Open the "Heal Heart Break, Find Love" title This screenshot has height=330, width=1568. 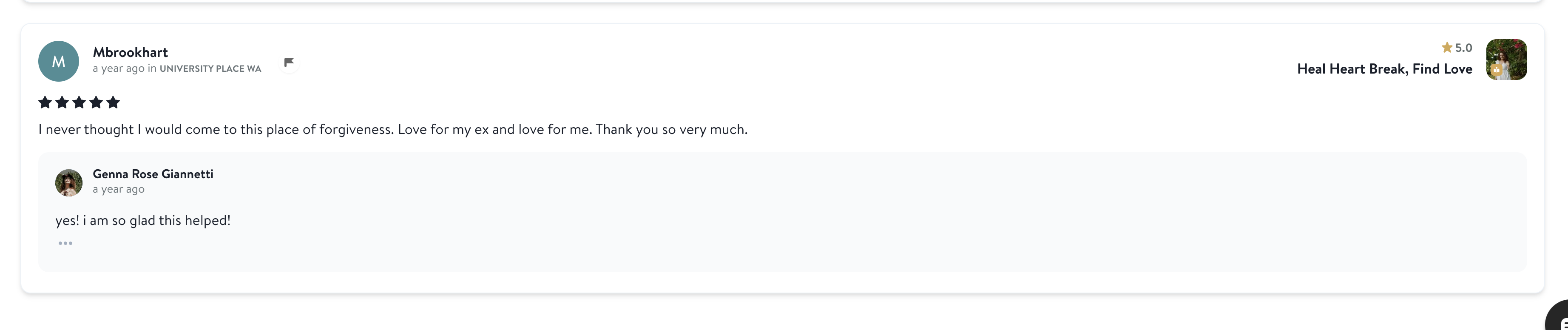1384,69
